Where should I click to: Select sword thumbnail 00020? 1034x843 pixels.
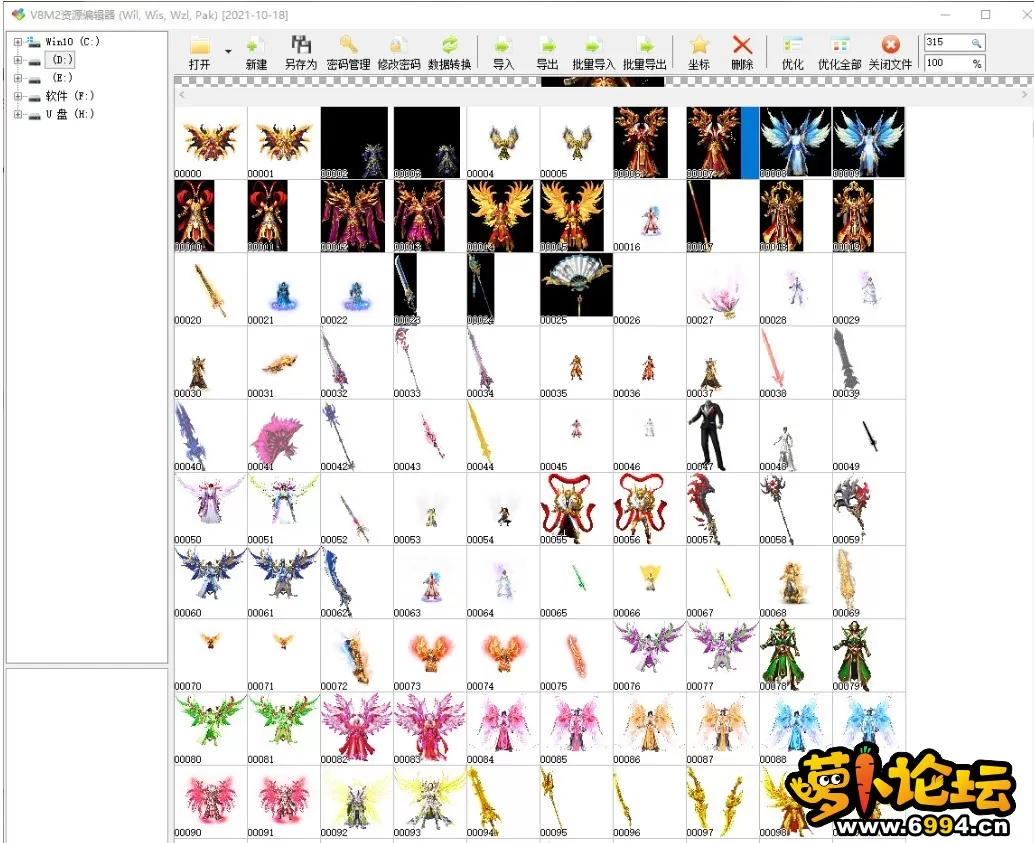pyautogui.click(x=211, y=289)
